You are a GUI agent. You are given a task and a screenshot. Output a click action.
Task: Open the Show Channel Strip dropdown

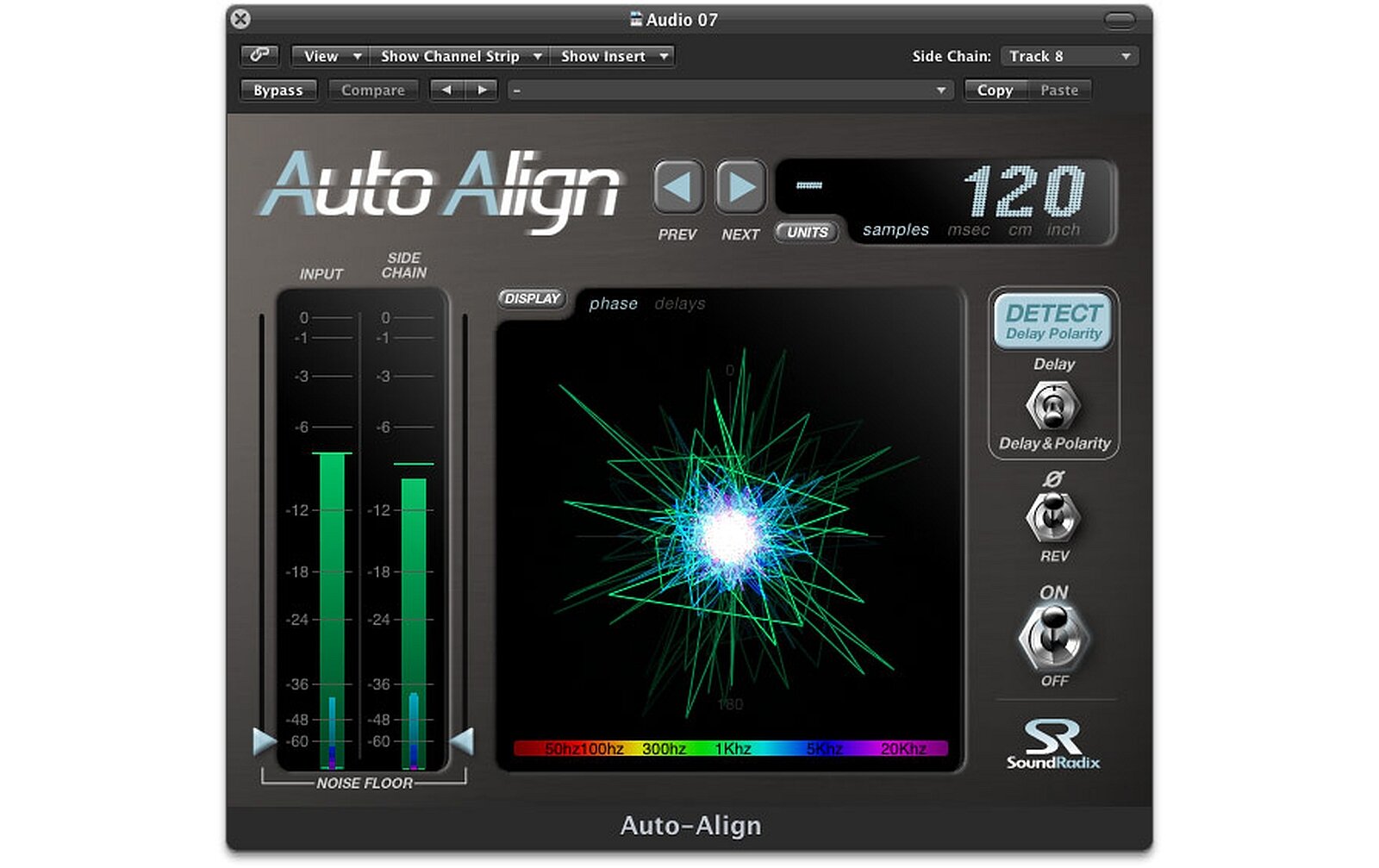tap(460, 56)
